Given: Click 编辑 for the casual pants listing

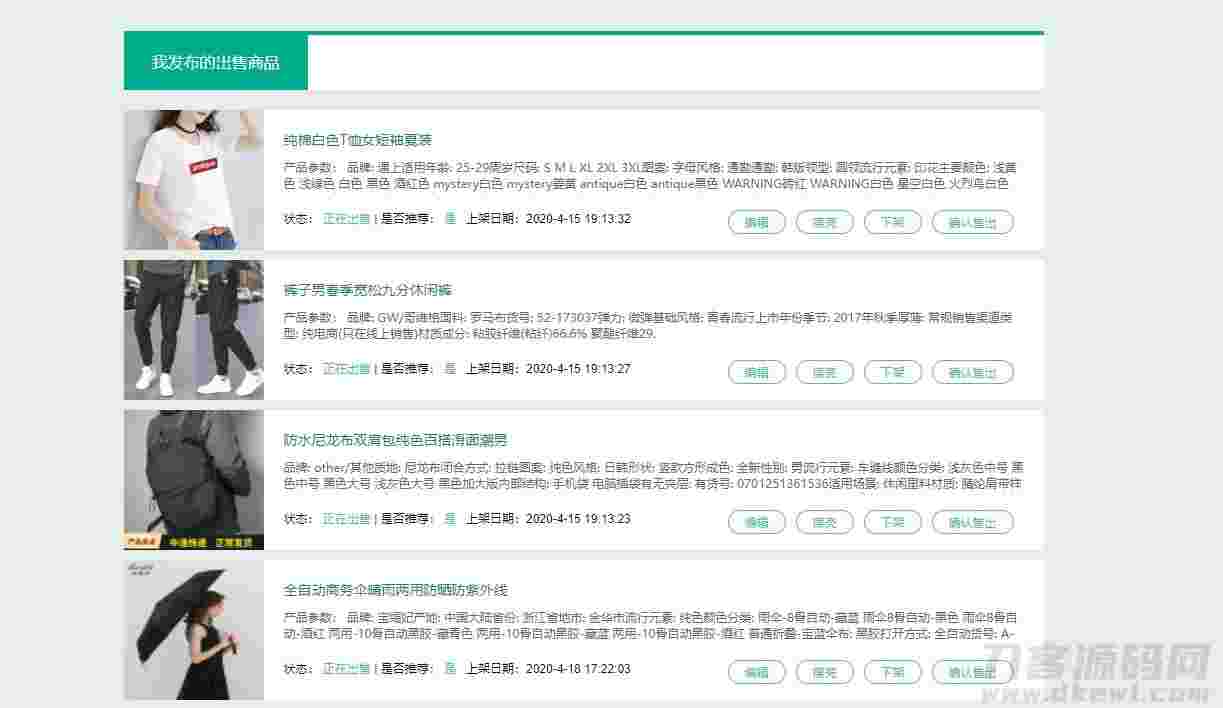Looking at the screenshot, I should tap(757, 372).
